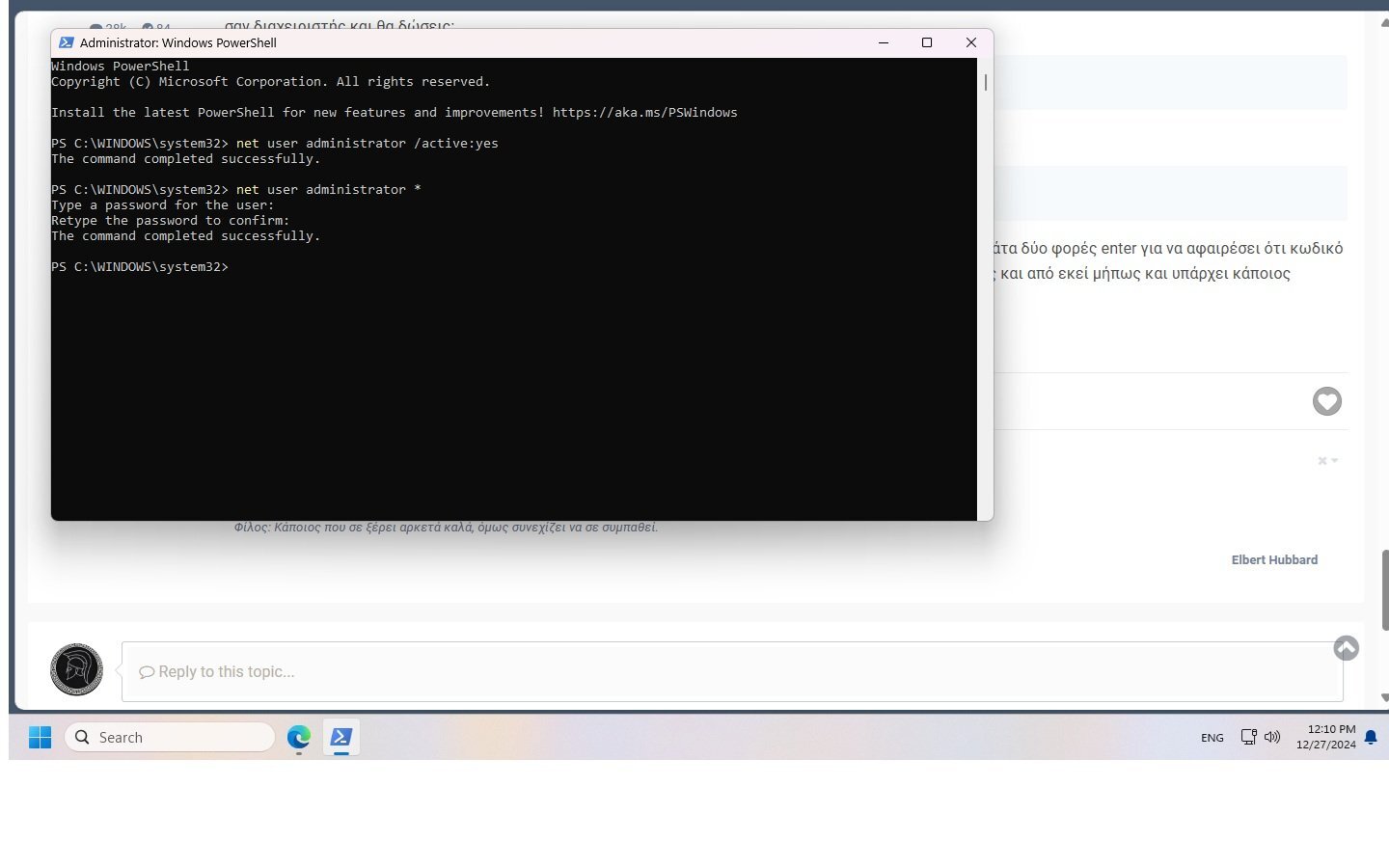Open the network icon in the system tray
Viewport: 1389px width, 868px height.
(x=1248, y=737)
